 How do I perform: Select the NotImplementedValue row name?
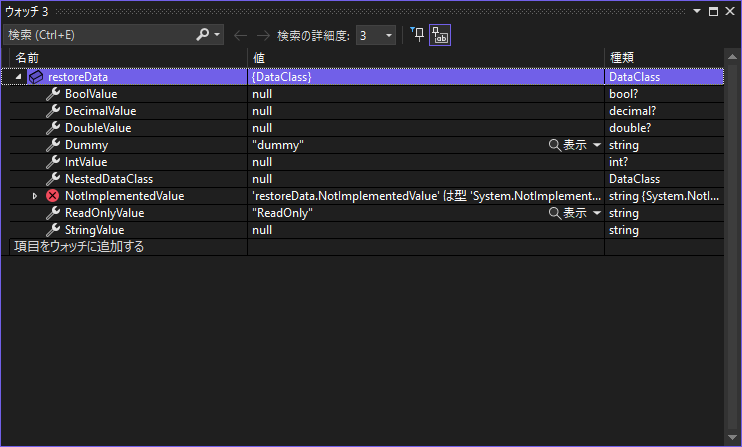(124, 196)
